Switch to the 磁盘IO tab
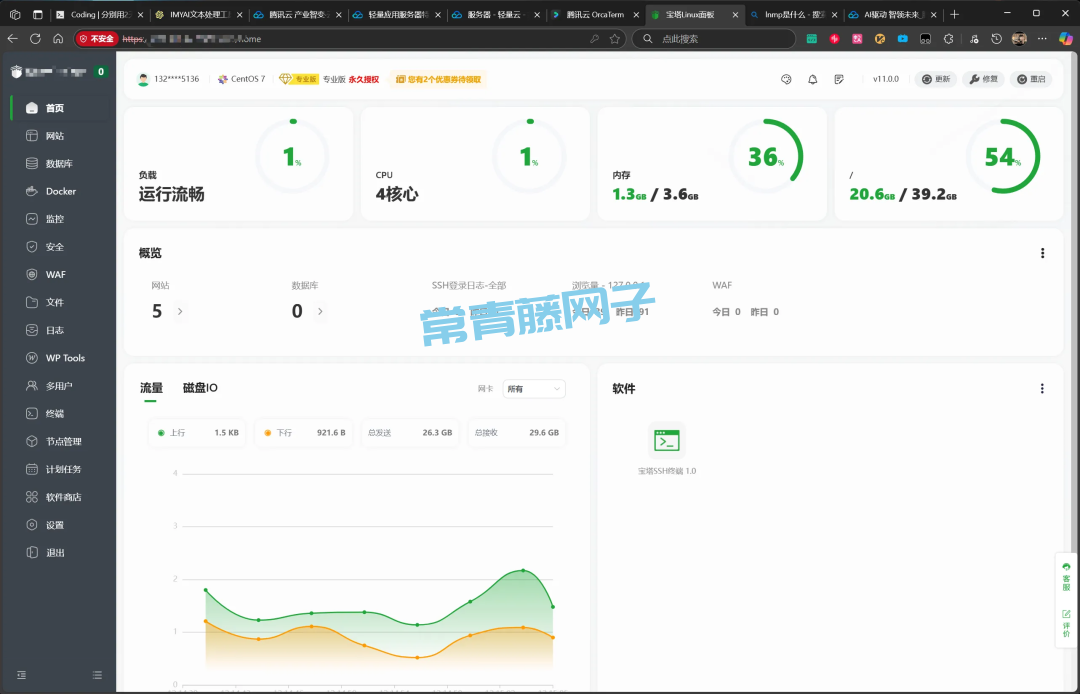Image resolution: width=1080 pixels, height=694 pixels. click(200, 388)
